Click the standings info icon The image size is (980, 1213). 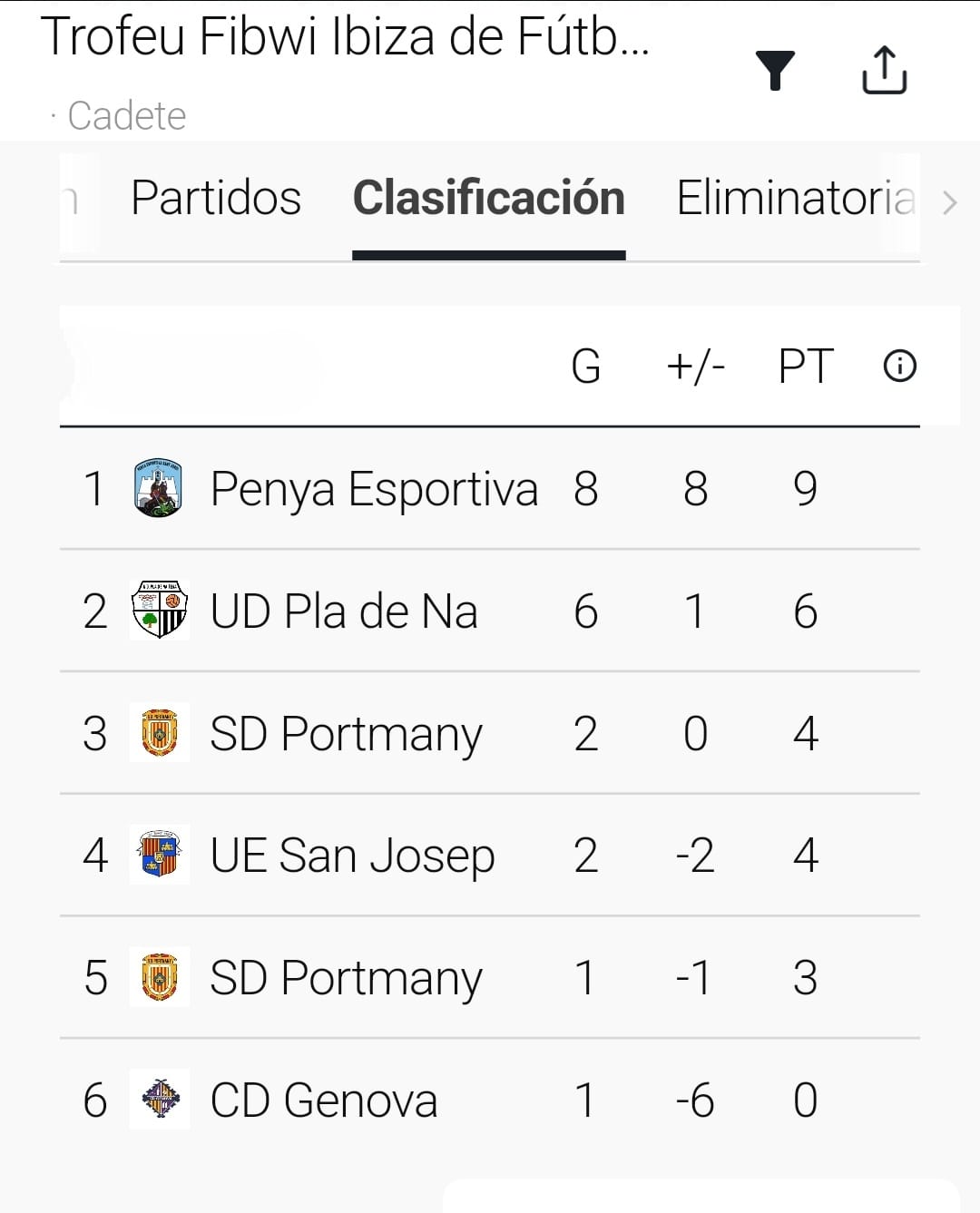pyautogui.click(x=899, y=367)
